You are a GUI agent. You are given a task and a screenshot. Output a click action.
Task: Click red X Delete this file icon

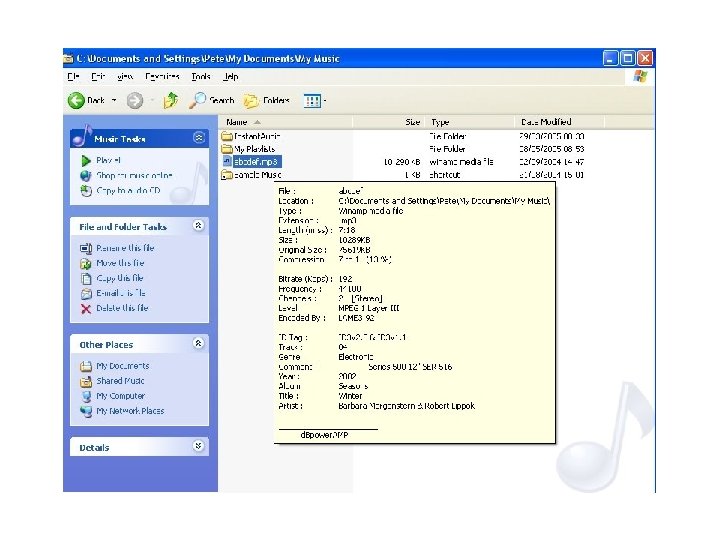click(86, 309)
